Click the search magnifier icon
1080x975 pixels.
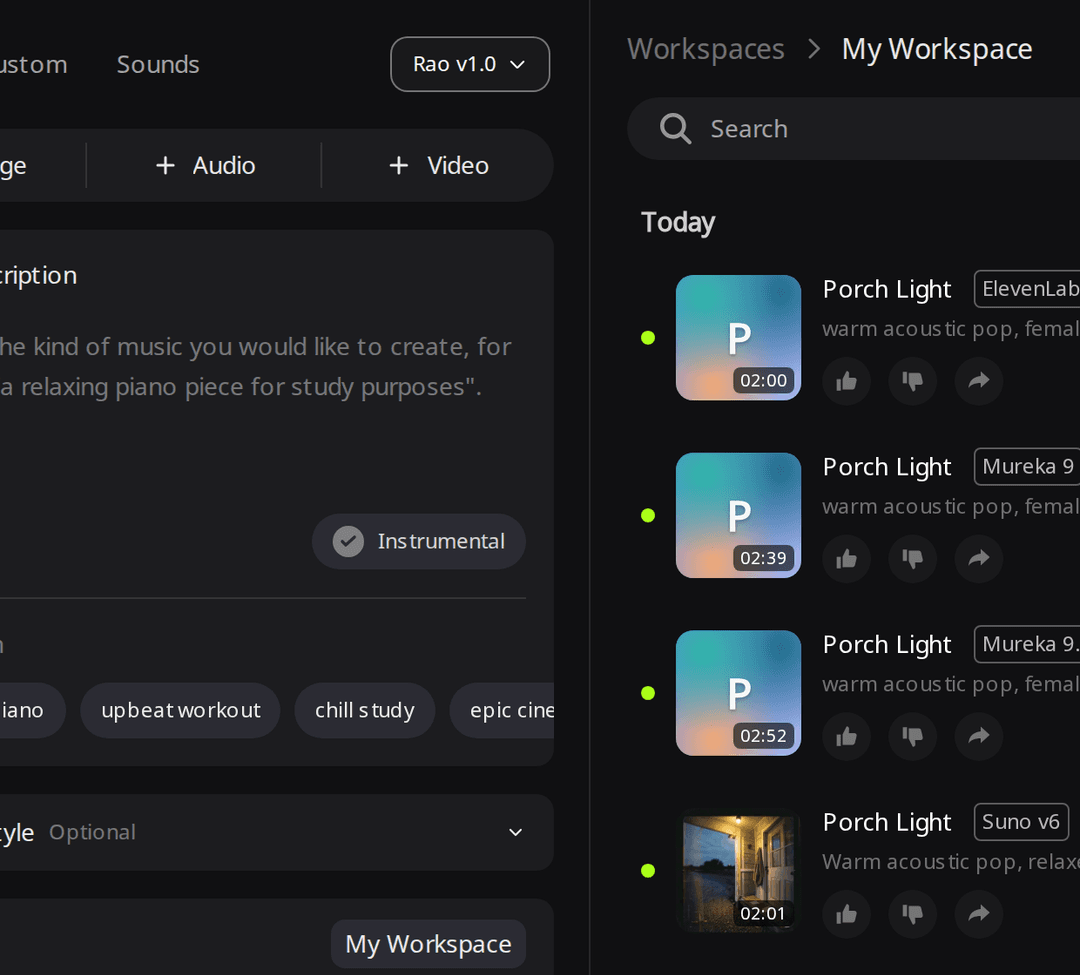pos(675,129)
